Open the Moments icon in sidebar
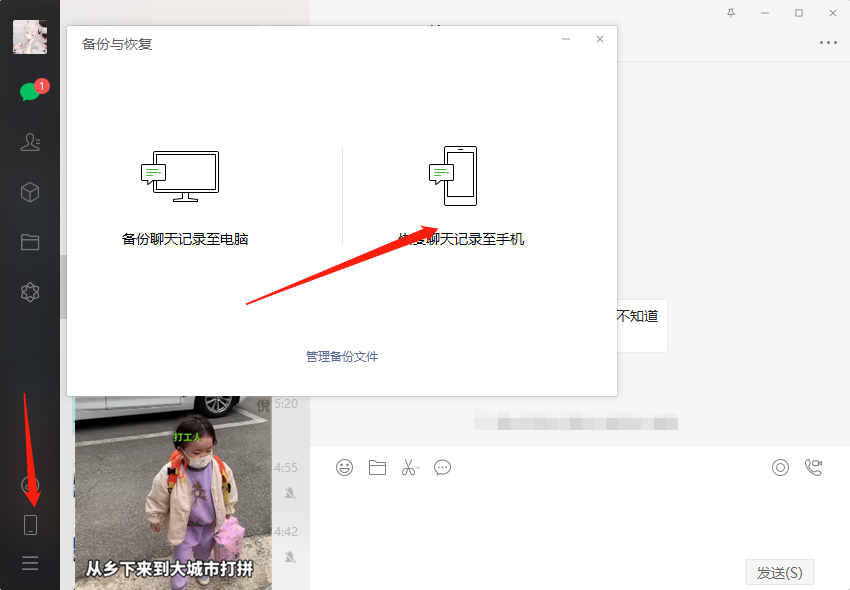 (x=30, y=292)
